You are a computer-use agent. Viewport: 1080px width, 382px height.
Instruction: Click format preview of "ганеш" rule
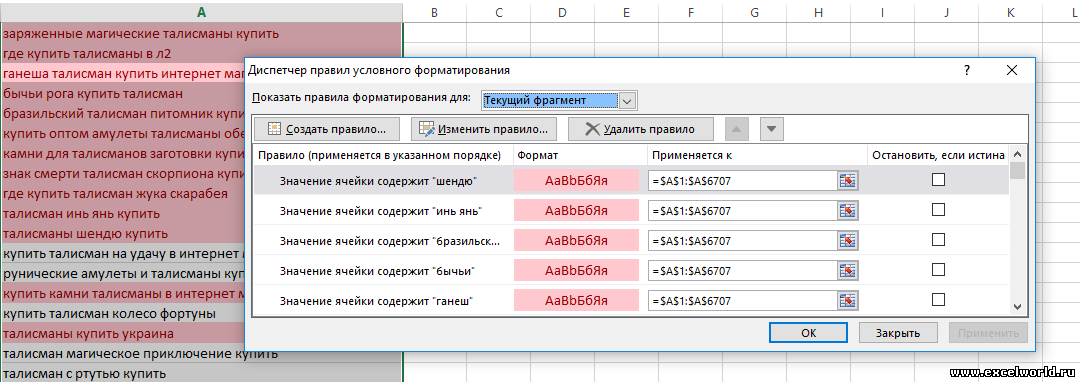(x=577, y=301)
